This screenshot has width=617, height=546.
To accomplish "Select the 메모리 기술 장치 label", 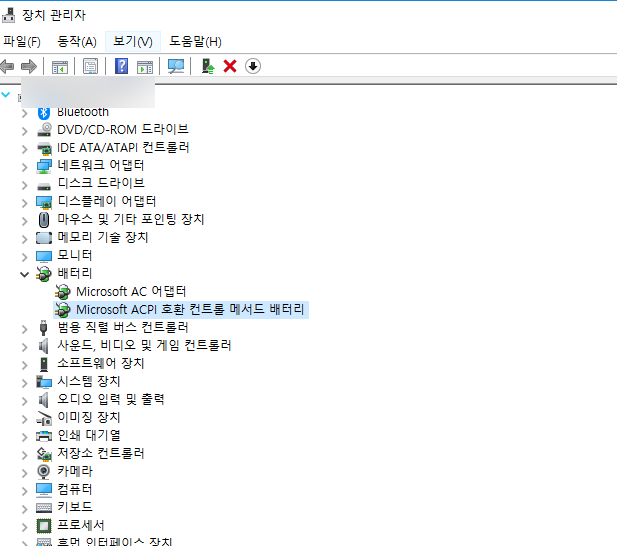I will pos(103,237).
